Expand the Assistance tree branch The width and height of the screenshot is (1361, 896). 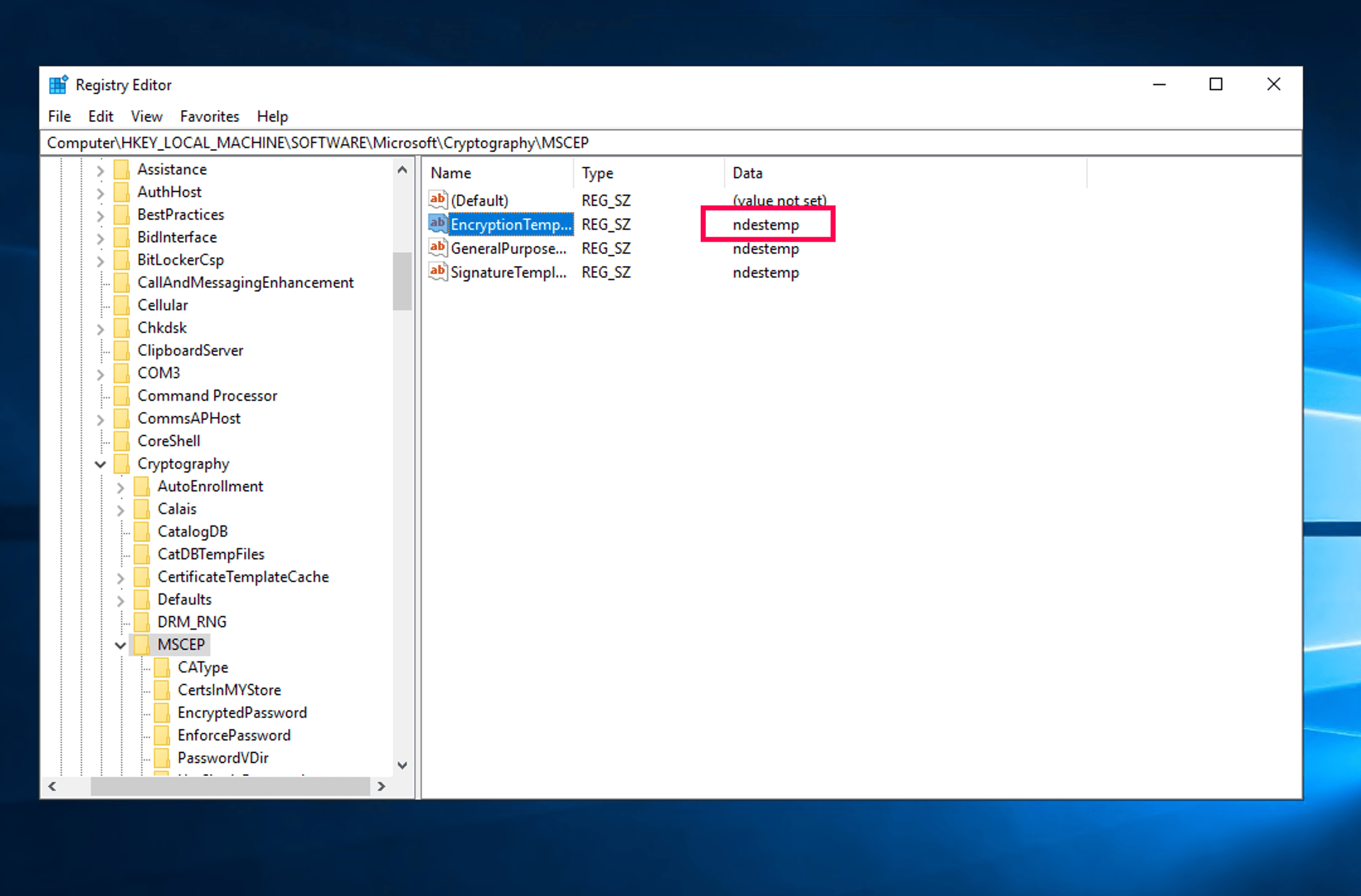(x=101, y=169)
